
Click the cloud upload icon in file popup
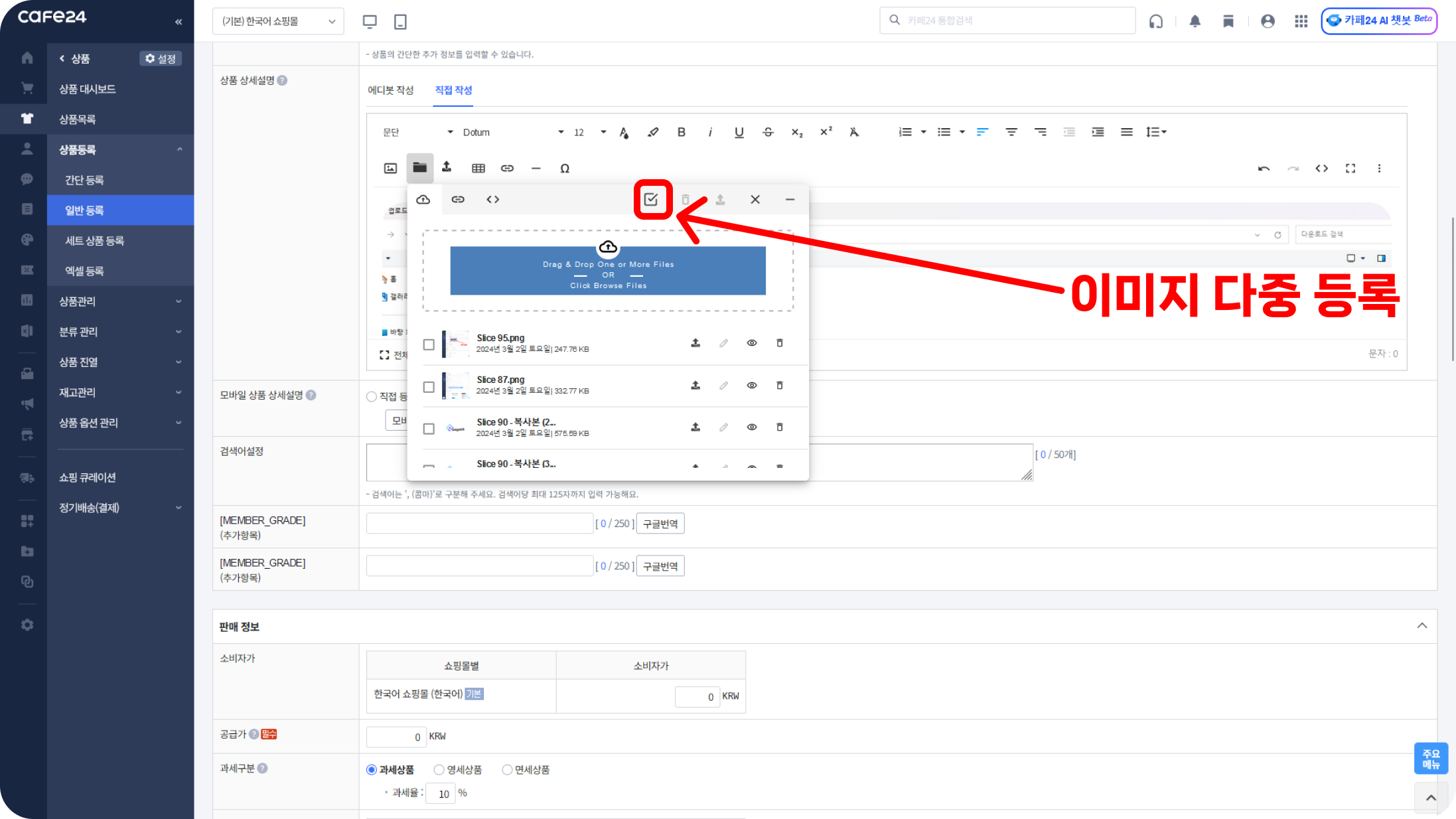point(423,199)
